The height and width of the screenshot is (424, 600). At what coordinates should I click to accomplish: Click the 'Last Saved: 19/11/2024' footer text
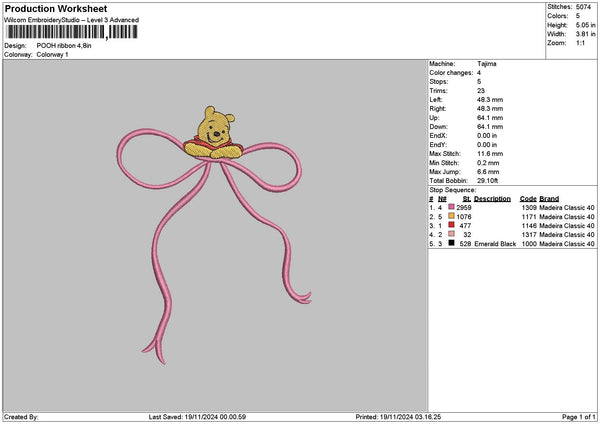[x=197, y=417]
